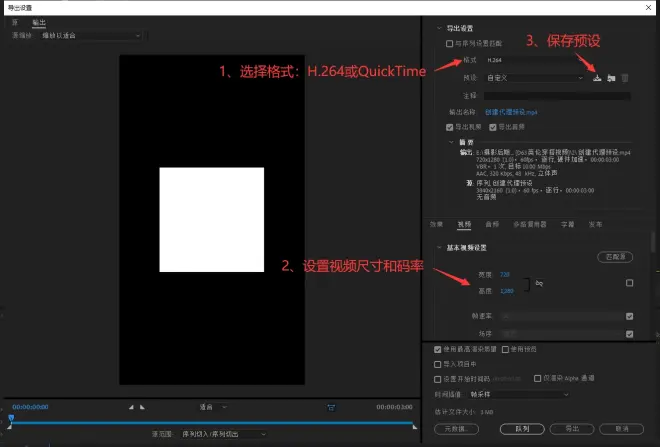660x447 pixels.
Task: Open the Time Interpolation 帧采样 dropdown
Action: pyautogui.click(x=519, y=394)
